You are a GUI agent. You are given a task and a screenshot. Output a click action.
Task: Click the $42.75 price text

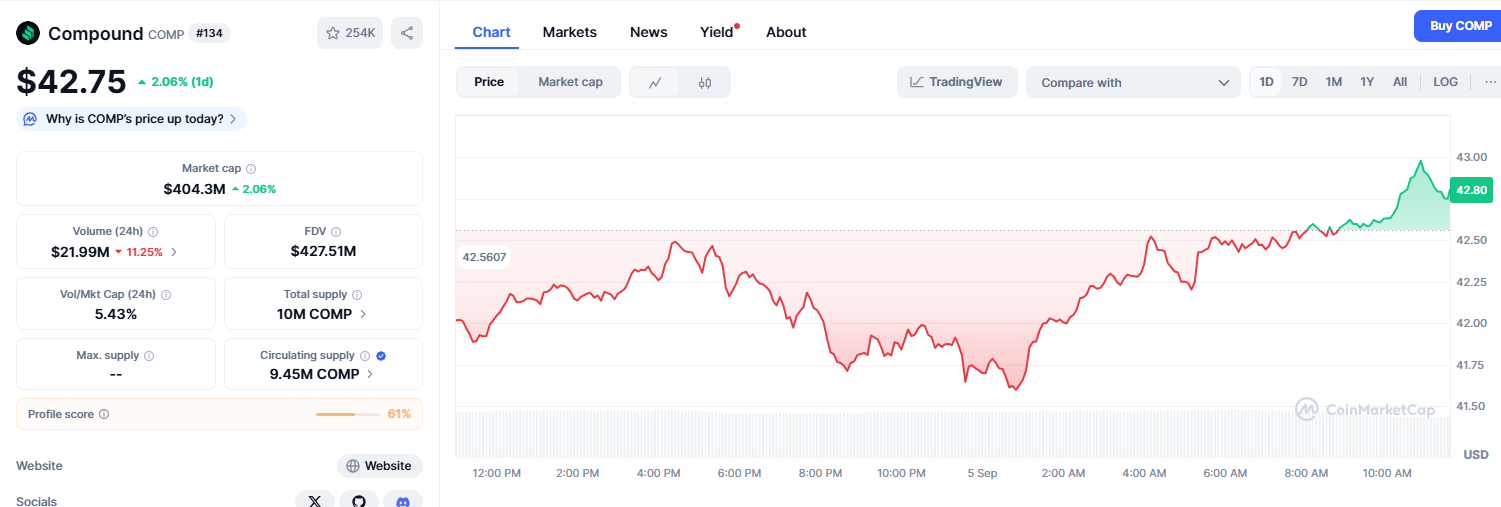coord(71,81)
